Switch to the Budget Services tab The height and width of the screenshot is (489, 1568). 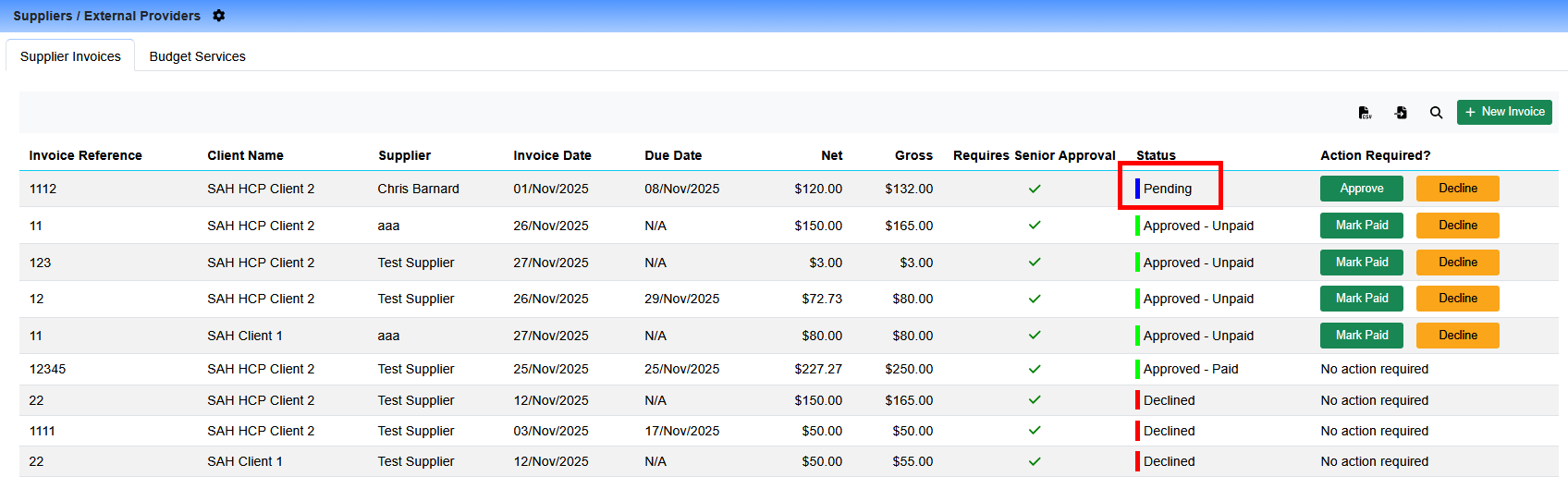tap(197, 56)
